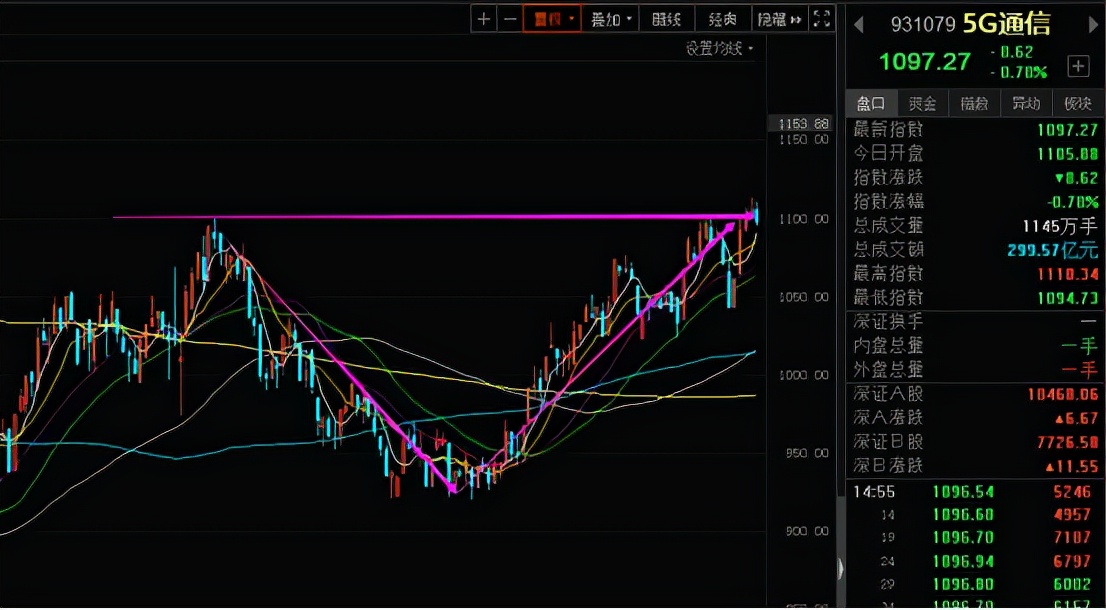The height and width of the screenshot is (610, 1106).
Task: Toggle 隐藏 to hide the side panel
Action: 779,19
